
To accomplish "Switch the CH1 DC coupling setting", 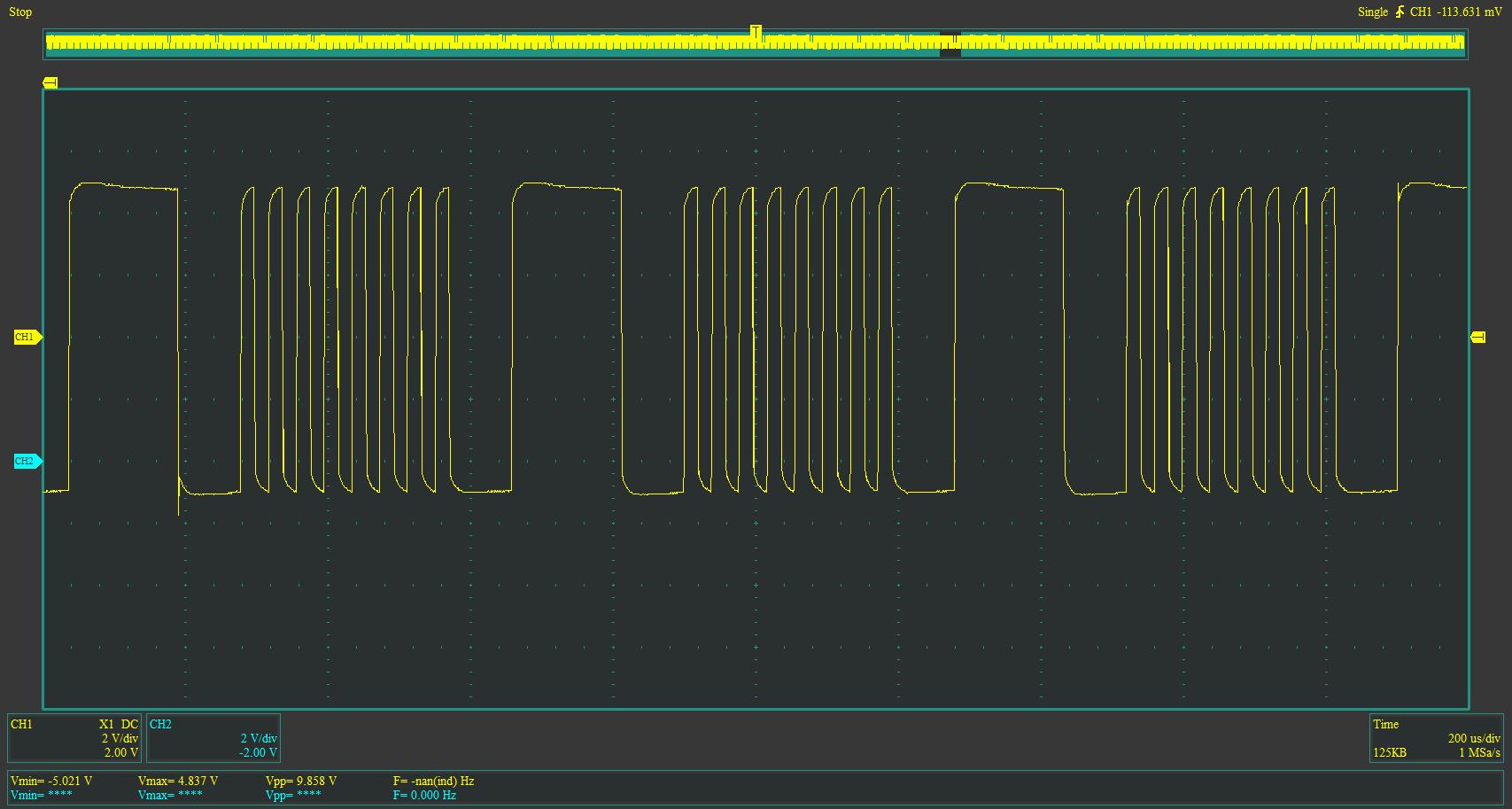I will (129, 724).
